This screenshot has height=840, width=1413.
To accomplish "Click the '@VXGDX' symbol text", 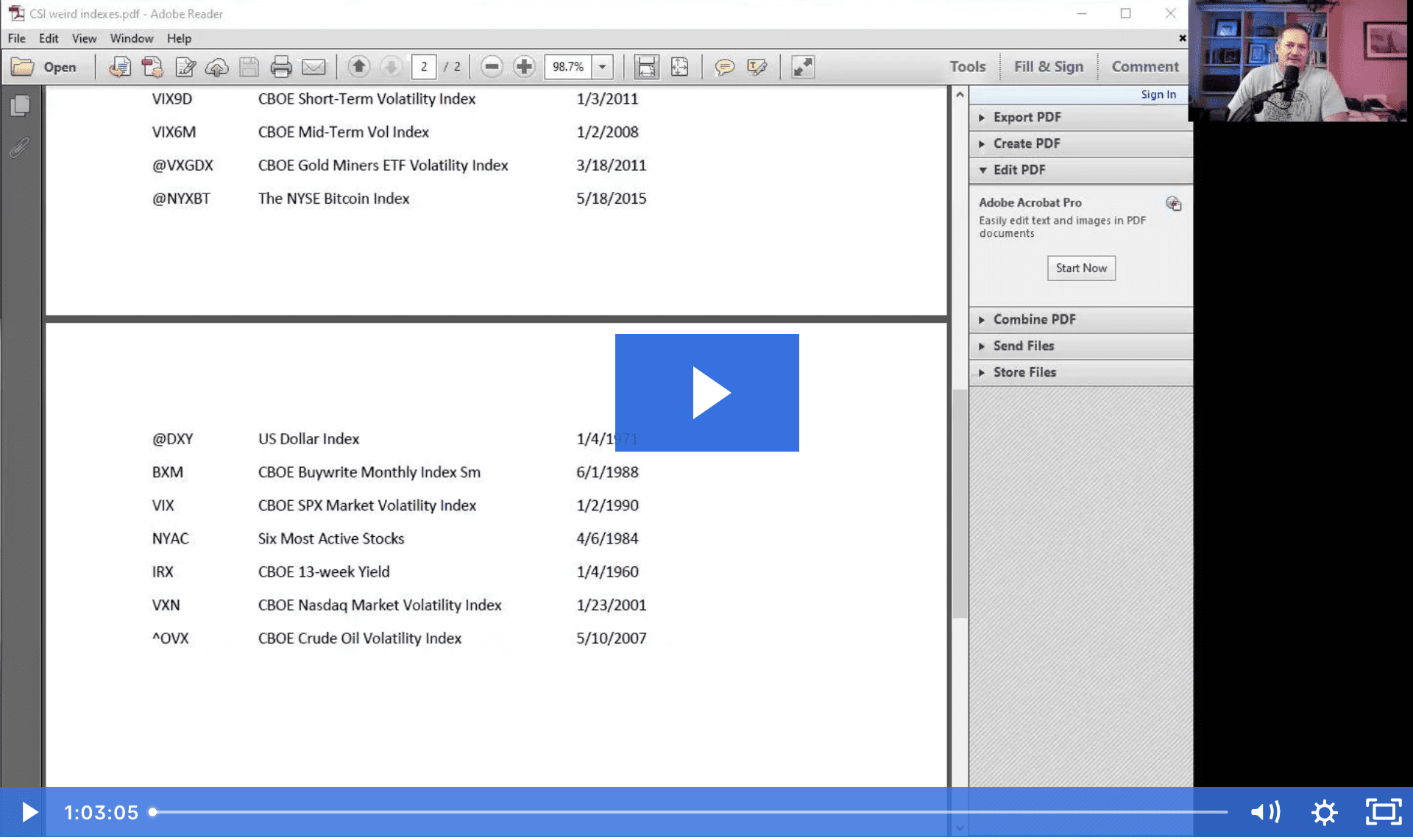I will pos(183,165).
